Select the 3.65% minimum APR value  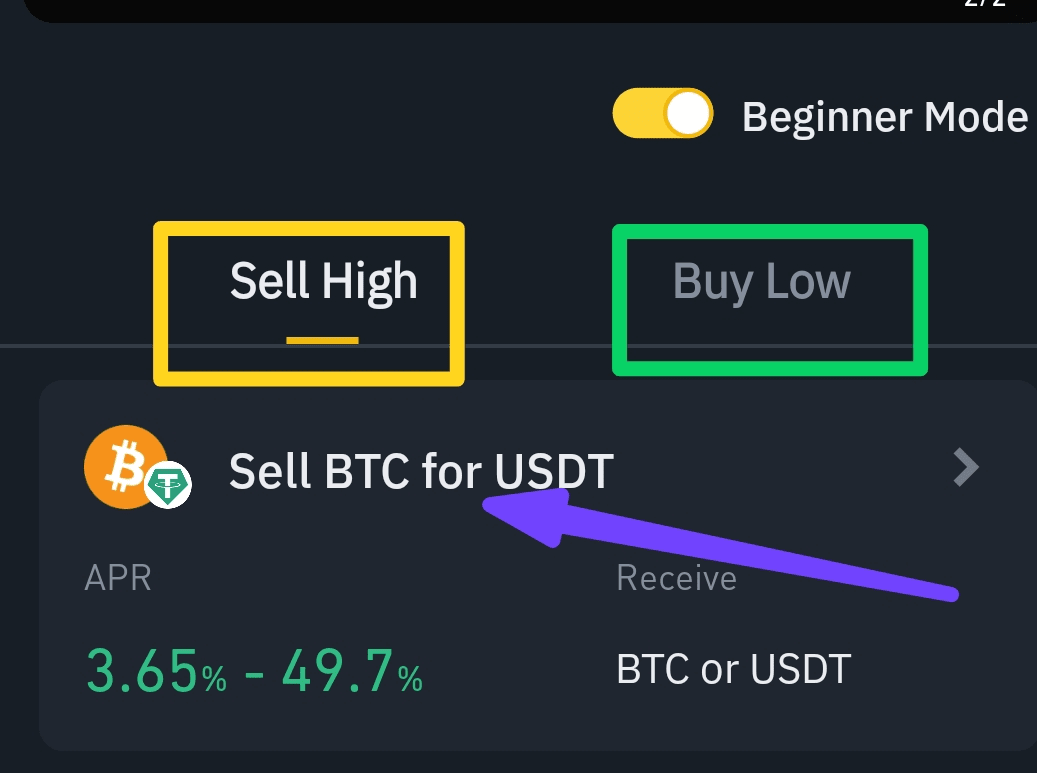tap(155, 671)
